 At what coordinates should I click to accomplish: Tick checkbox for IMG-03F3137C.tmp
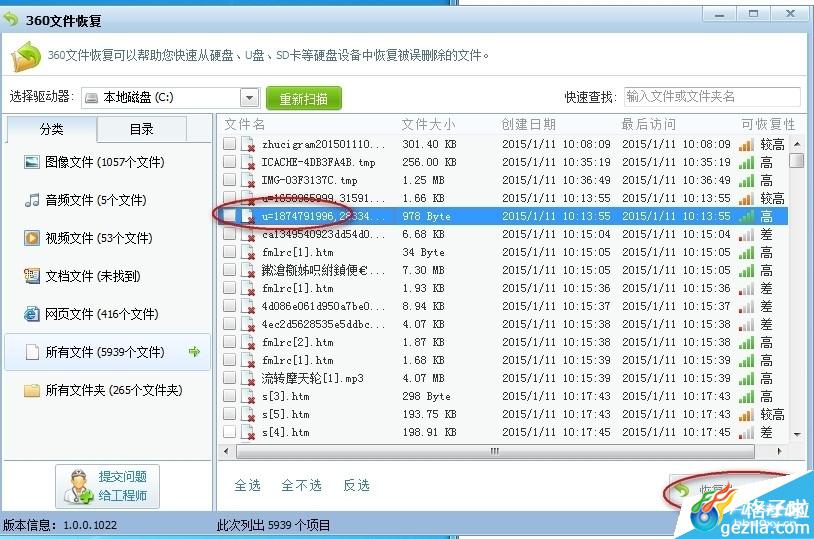click(x=229, y=180)
